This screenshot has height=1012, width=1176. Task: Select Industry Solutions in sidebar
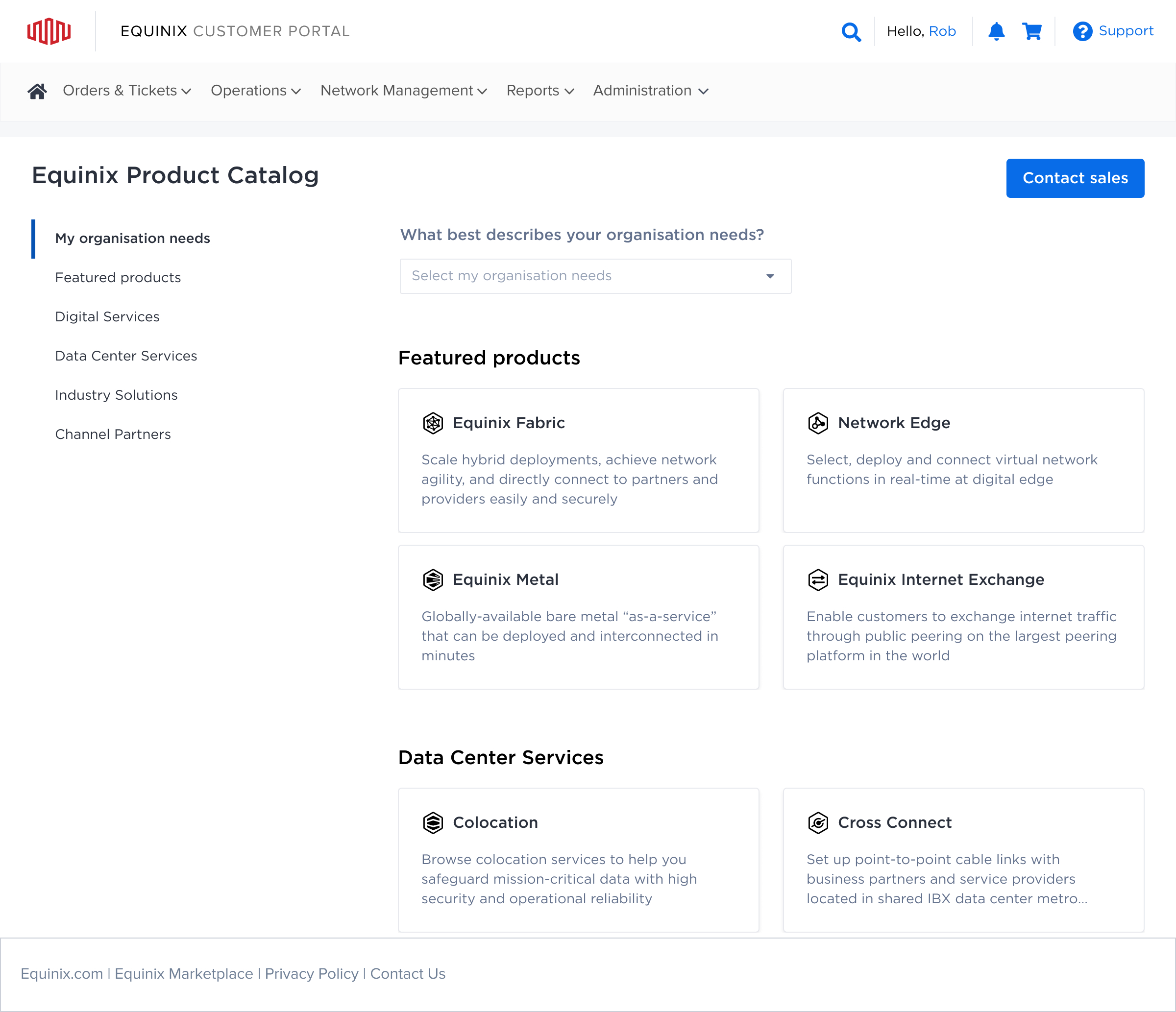pos(116,395)
